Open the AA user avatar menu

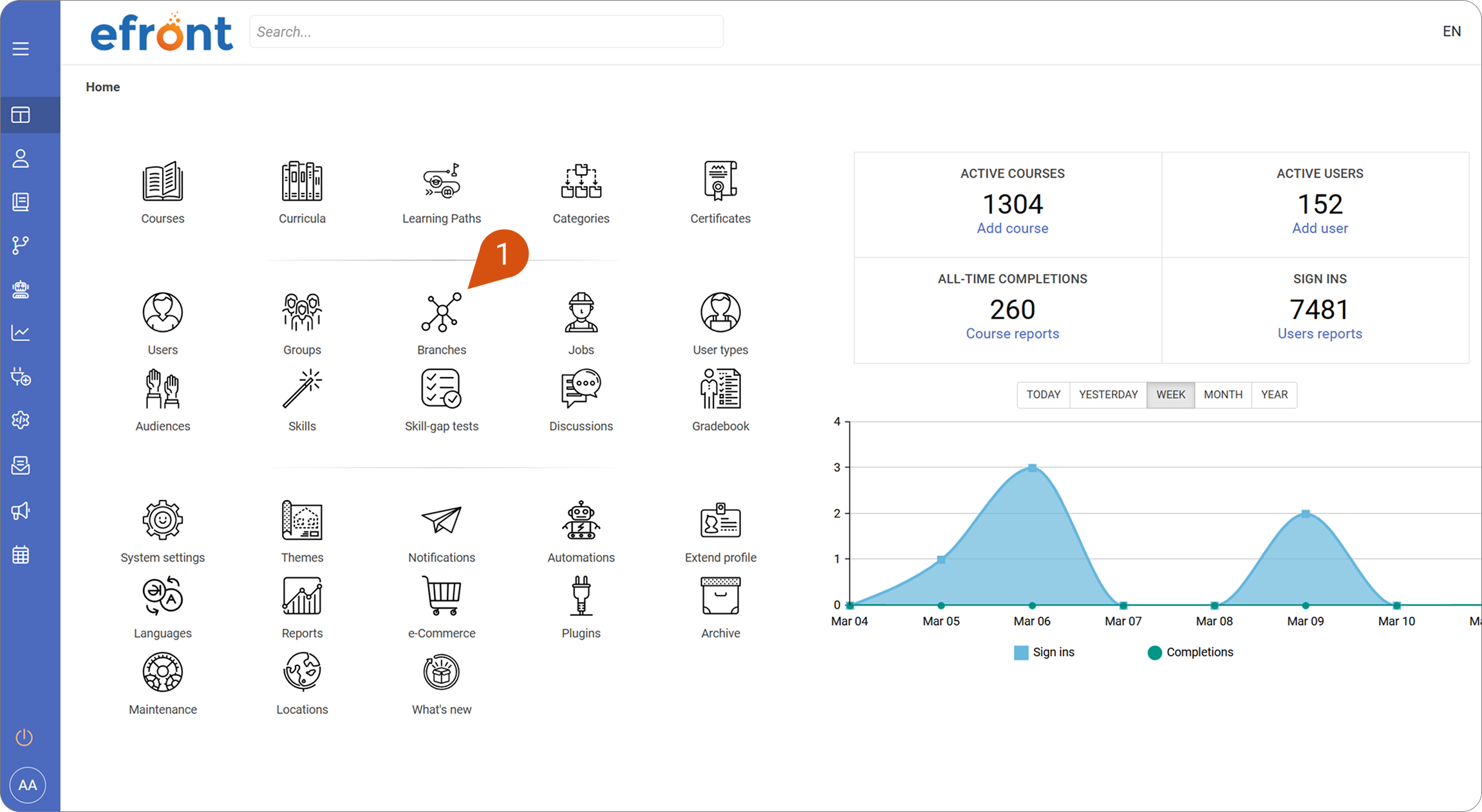tap(28, 785)
